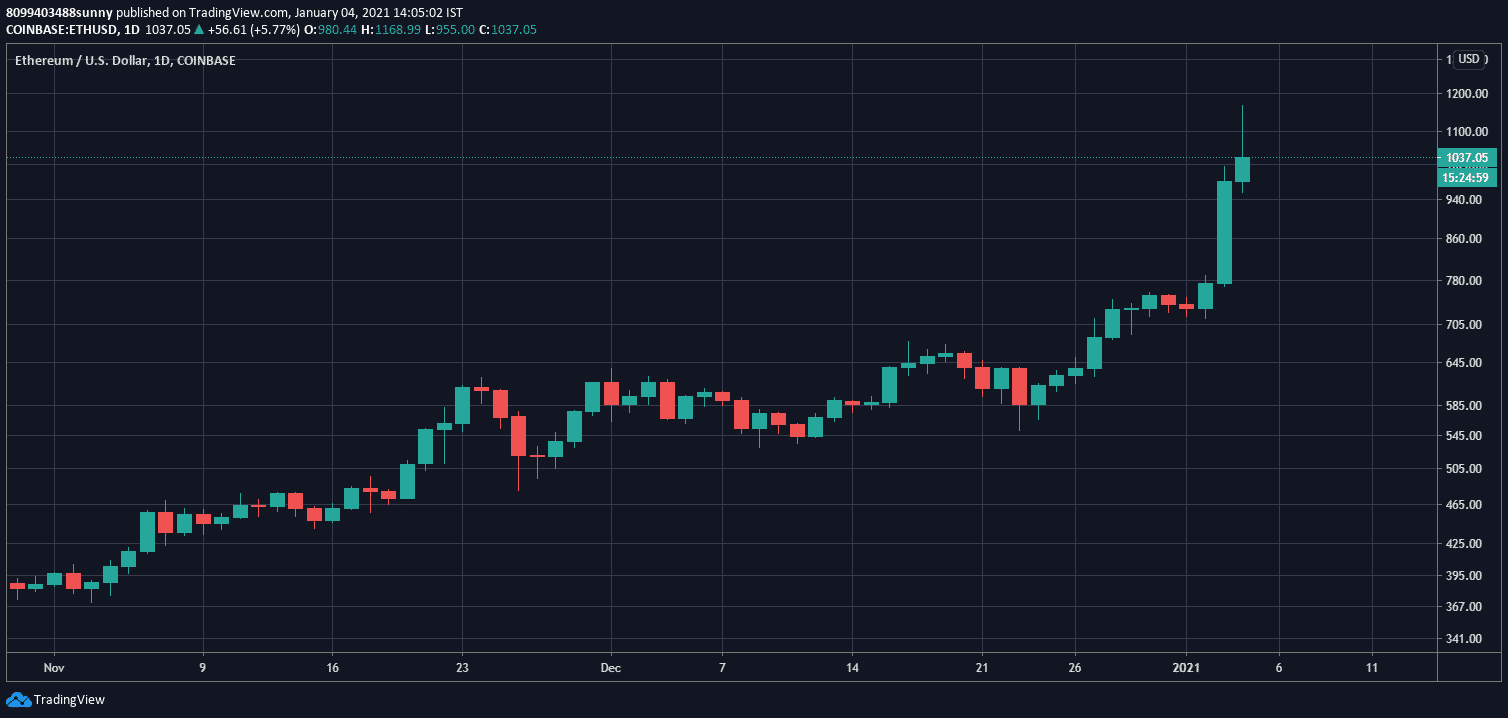The image size is (1508, 718).
Task: Click the COINBASE:ETHUSD symbol in the header
Action: point(62,30)
